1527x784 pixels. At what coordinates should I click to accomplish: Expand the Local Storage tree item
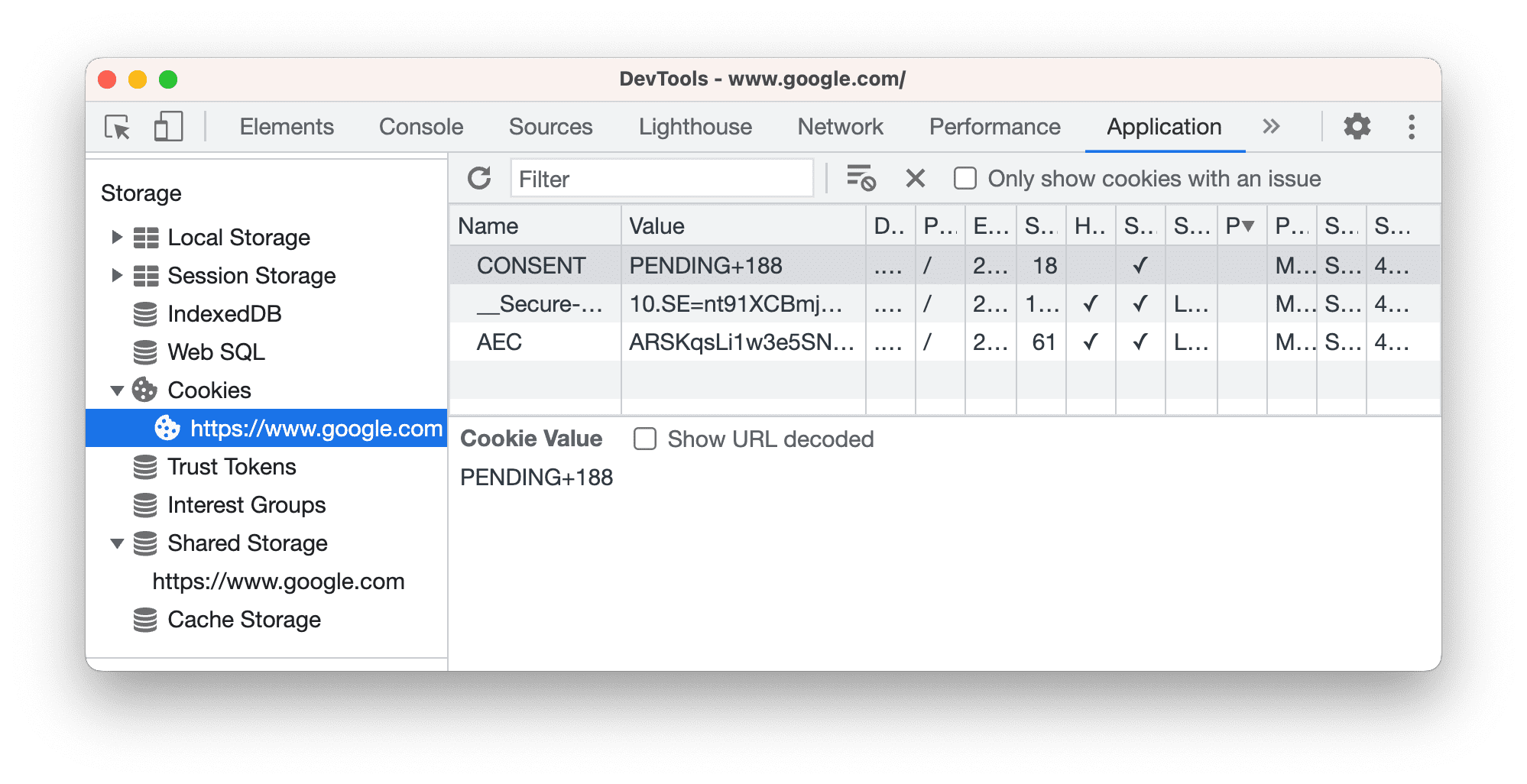(117, 237)
